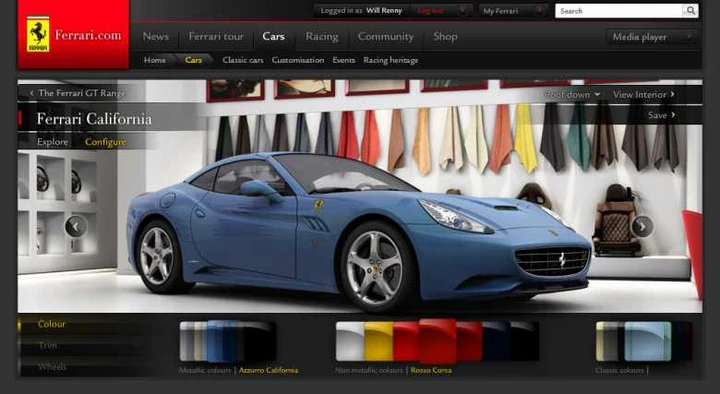Go back to The Ferrari GT Range
This screenshot has width=720, height=394.
(82, 93)
